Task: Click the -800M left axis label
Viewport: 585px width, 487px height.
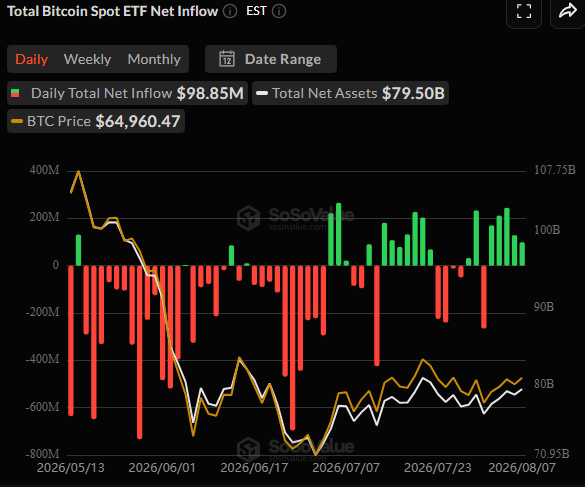Action: point(42,454)
